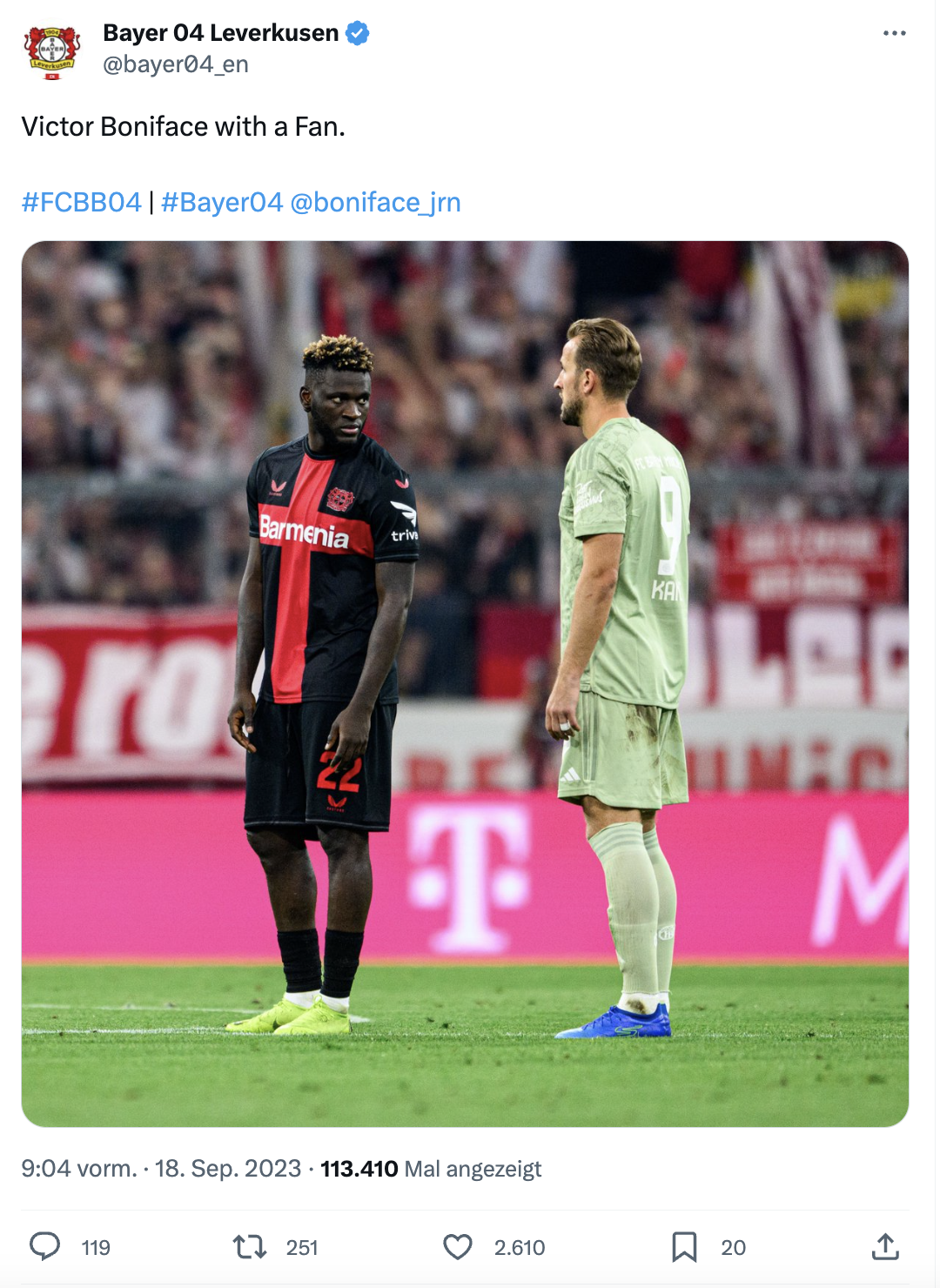
Task: Open the Bayer 04 Leverkusen account name
Action: click(x=221, y=33)
